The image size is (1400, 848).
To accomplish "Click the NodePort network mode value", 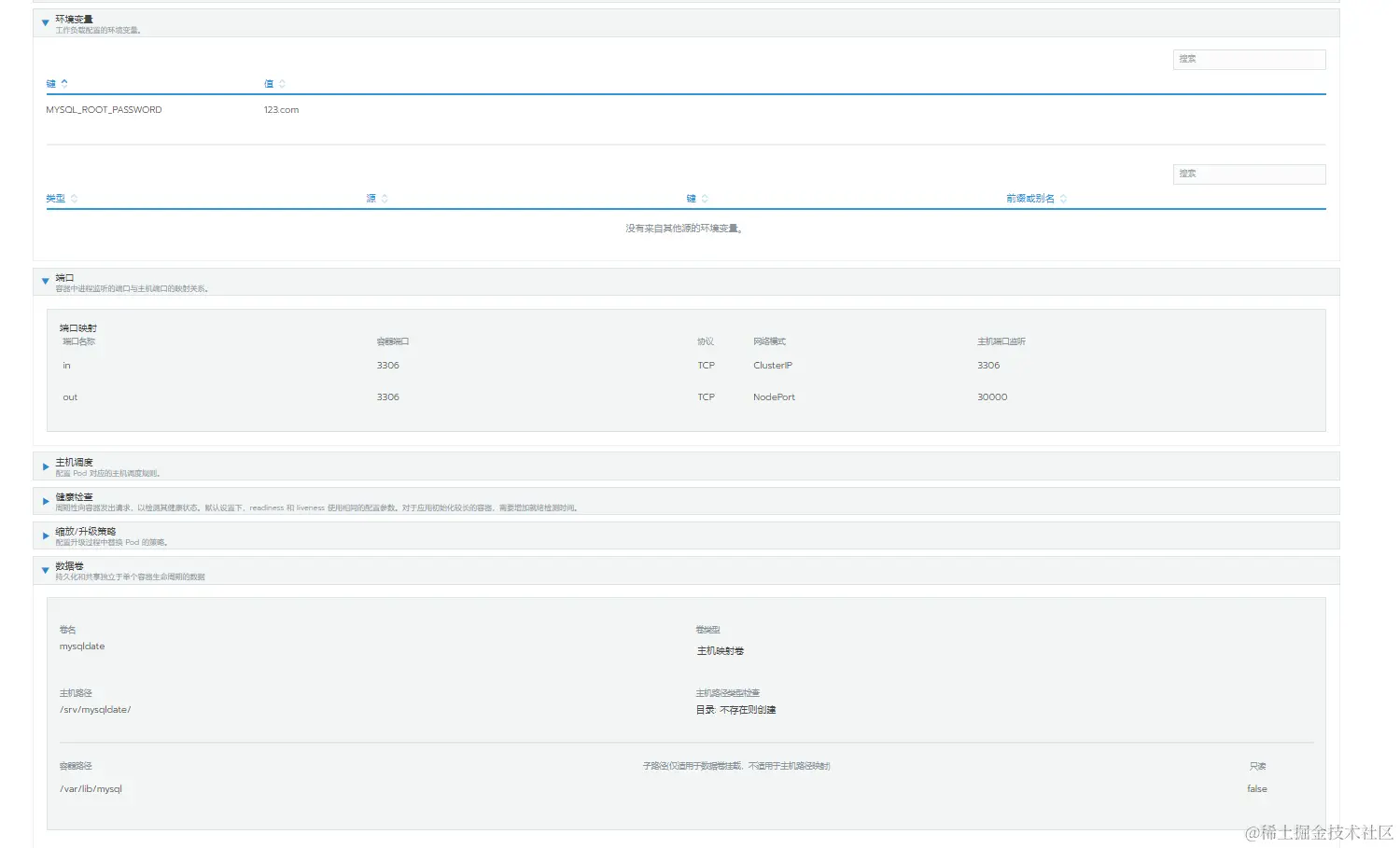I will pyautogui.click(x=774, y=397).
